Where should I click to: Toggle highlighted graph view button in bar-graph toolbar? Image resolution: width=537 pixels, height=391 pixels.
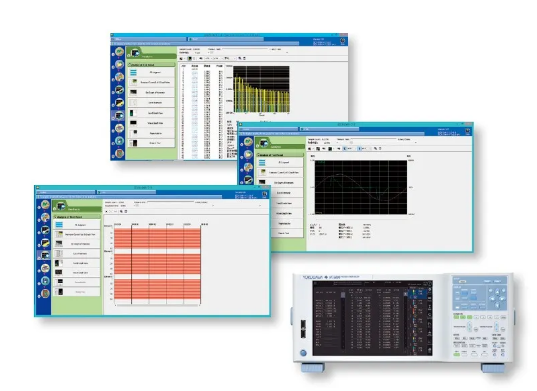pos(189,59)
